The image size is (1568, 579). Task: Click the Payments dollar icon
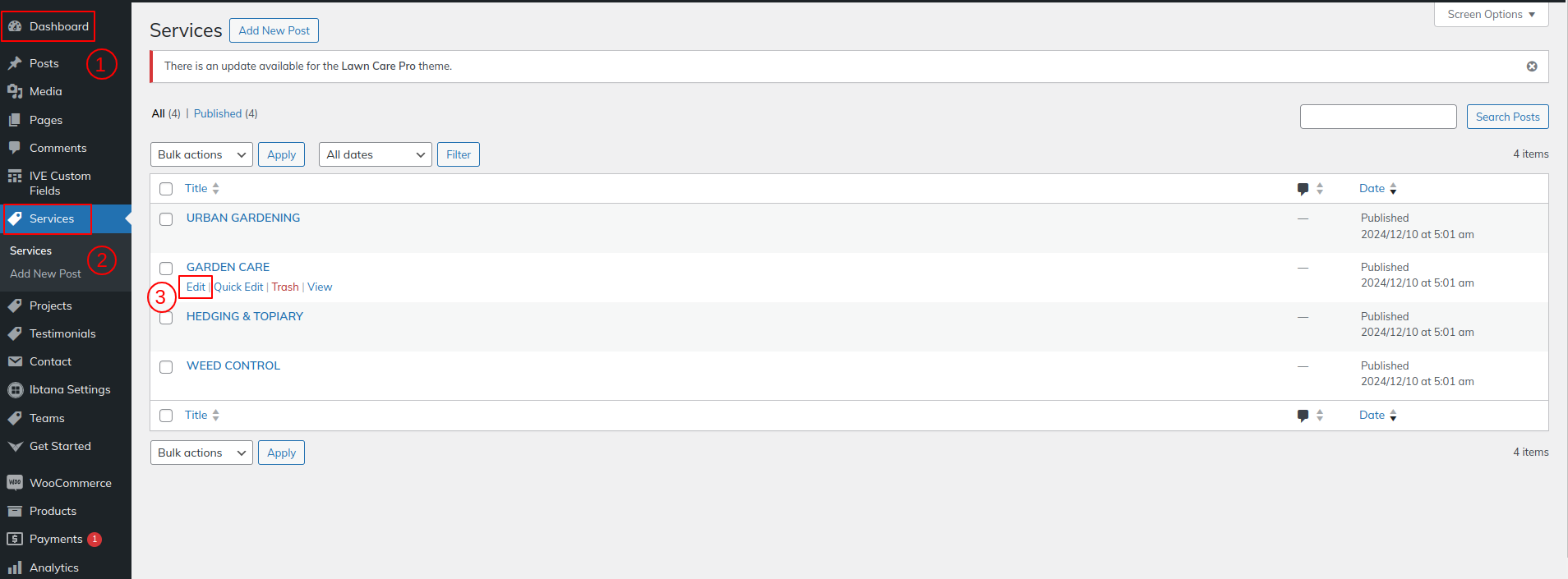point(15,539)
